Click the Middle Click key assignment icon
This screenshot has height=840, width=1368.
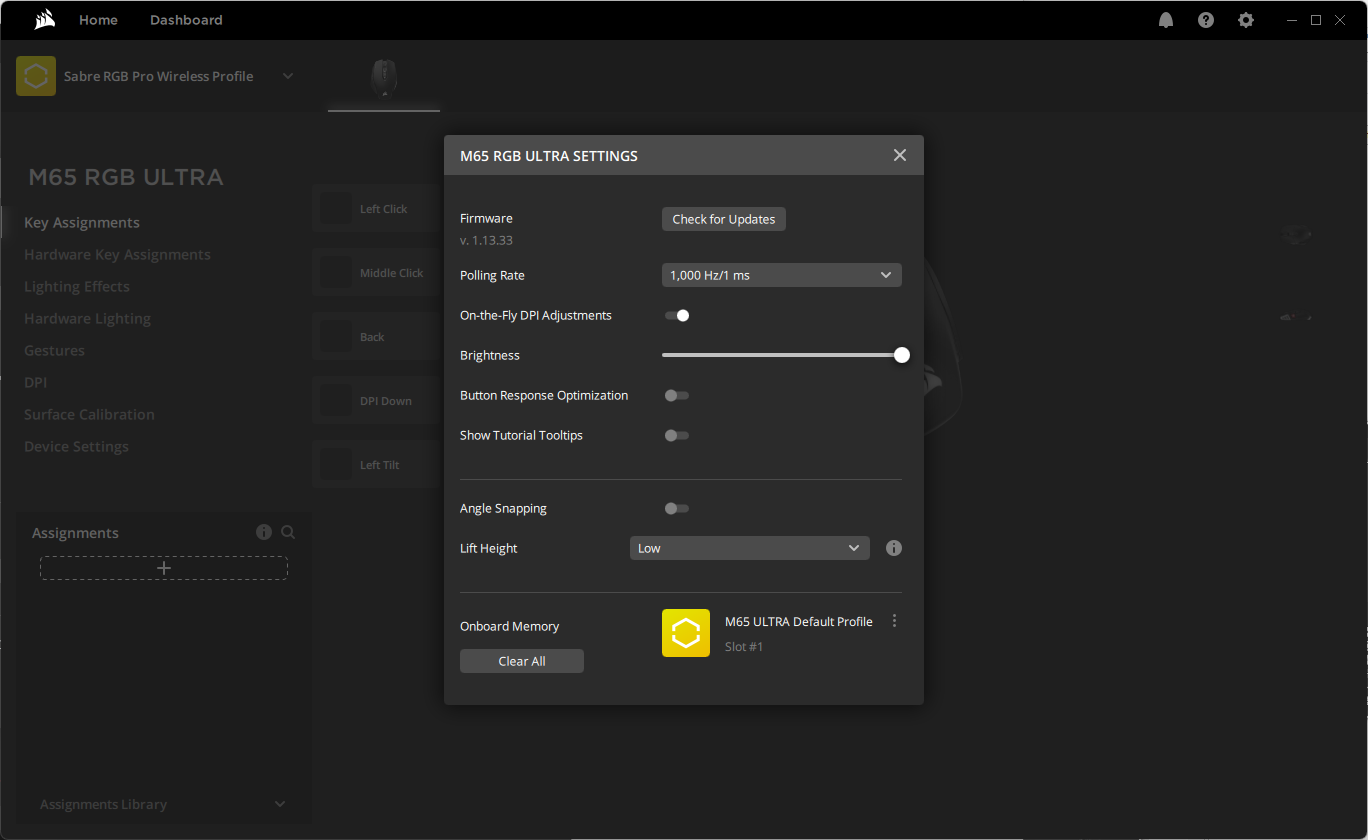click(336, 272)
